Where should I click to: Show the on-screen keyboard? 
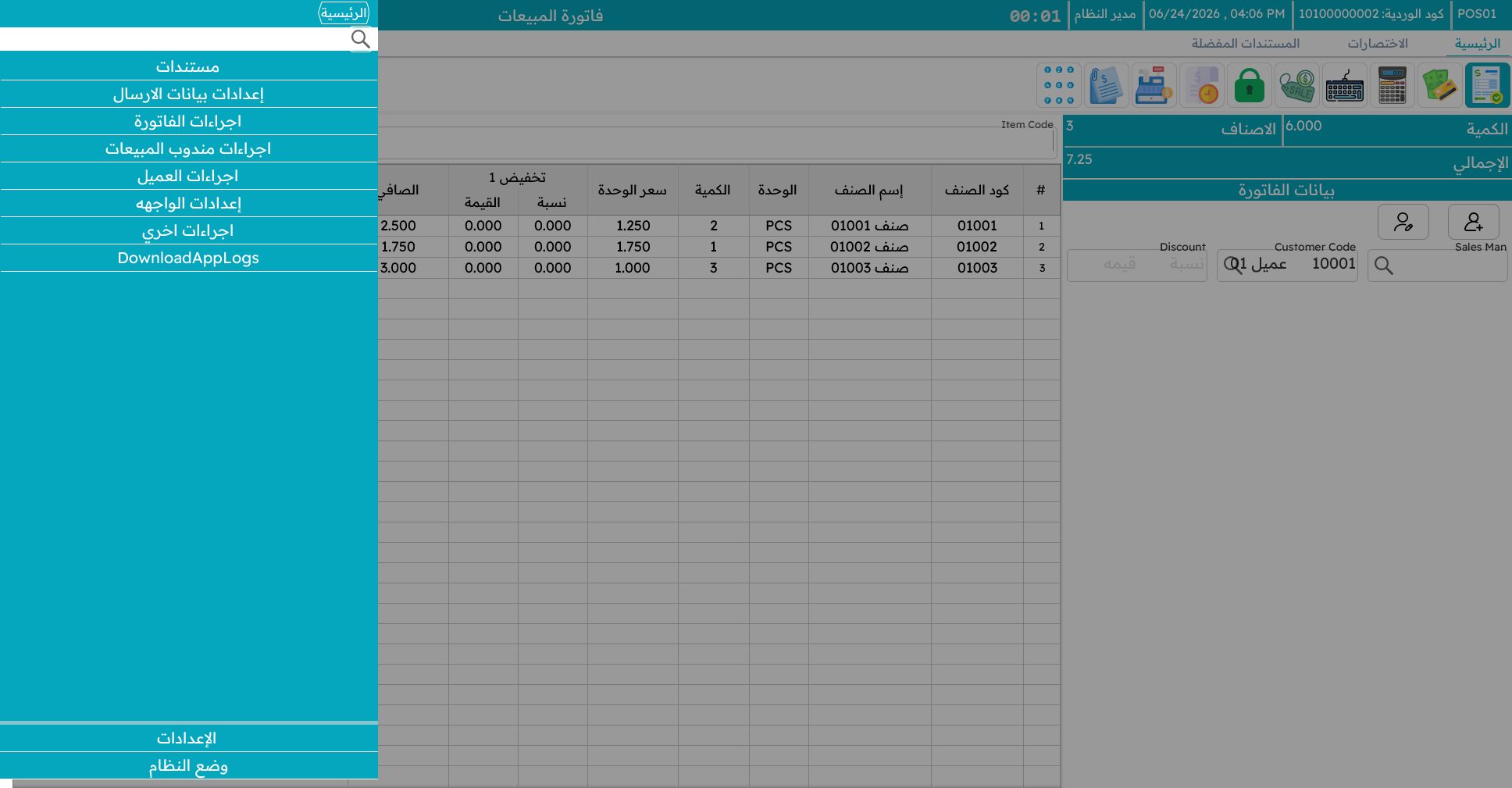click(x=1344, y=85)
